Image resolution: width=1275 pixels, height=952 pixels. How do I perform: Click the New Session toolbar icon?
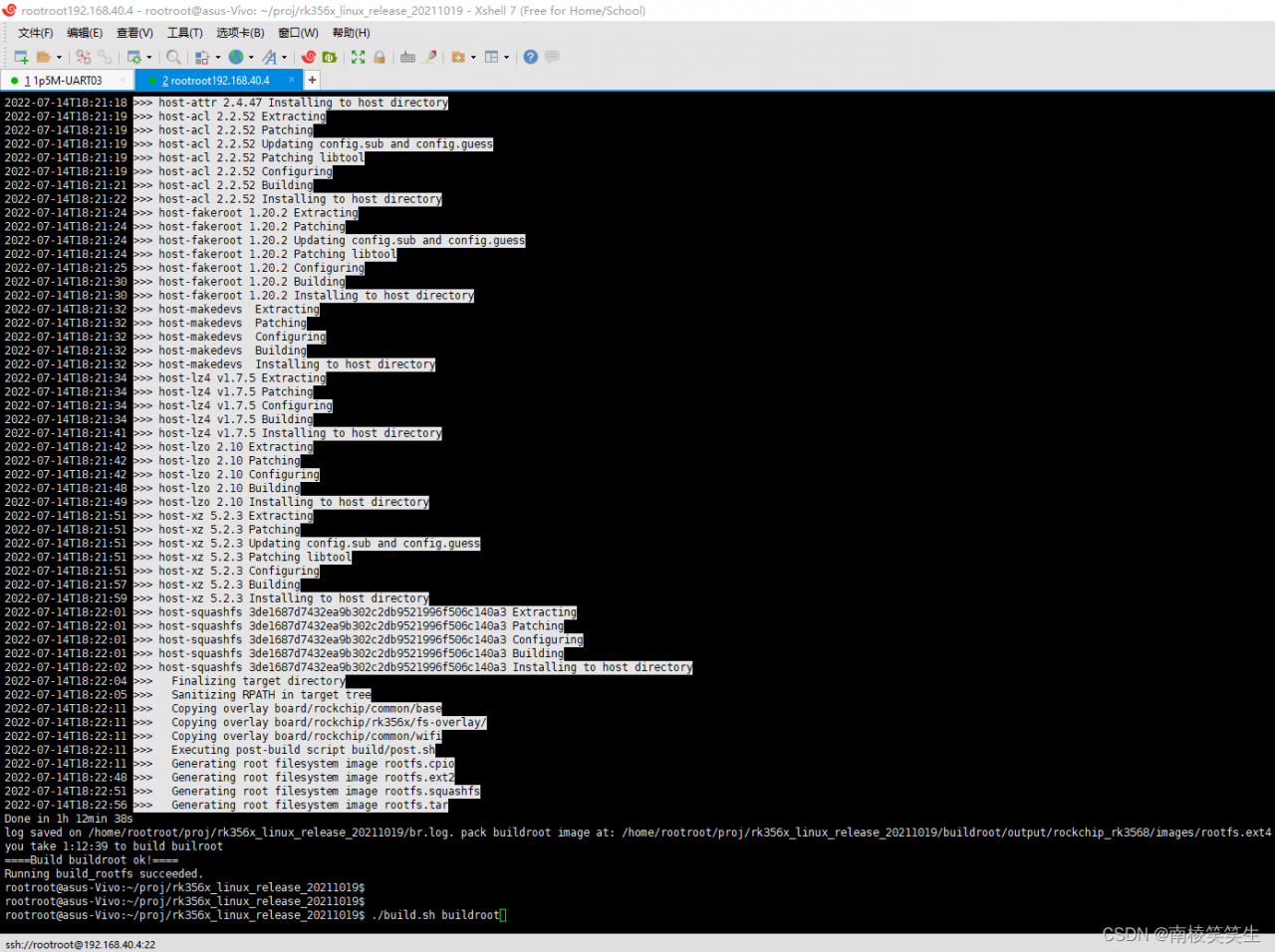pos(21,57)
